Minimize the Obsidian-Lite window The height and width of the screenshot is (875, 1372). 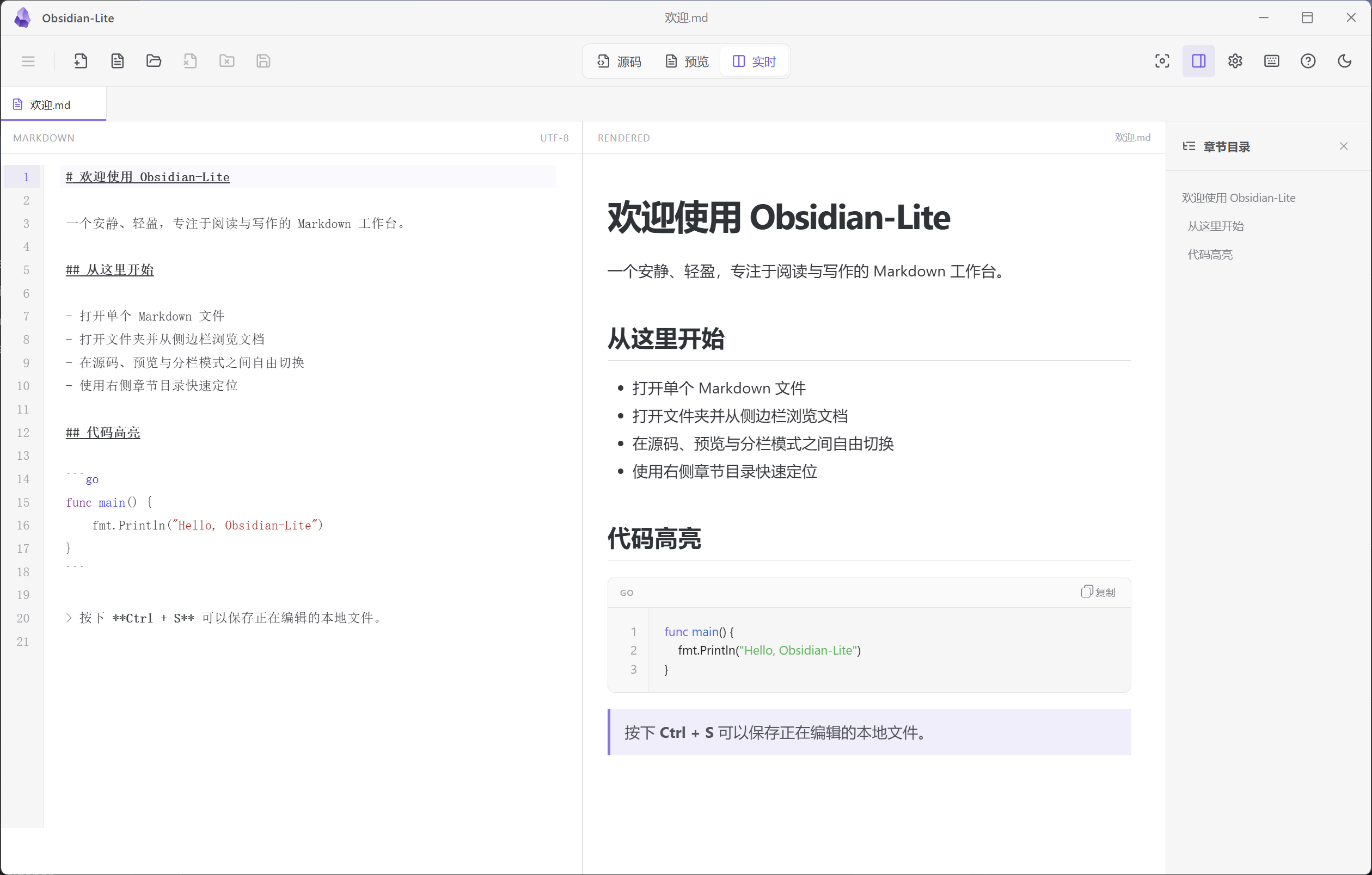(1264, 17)
